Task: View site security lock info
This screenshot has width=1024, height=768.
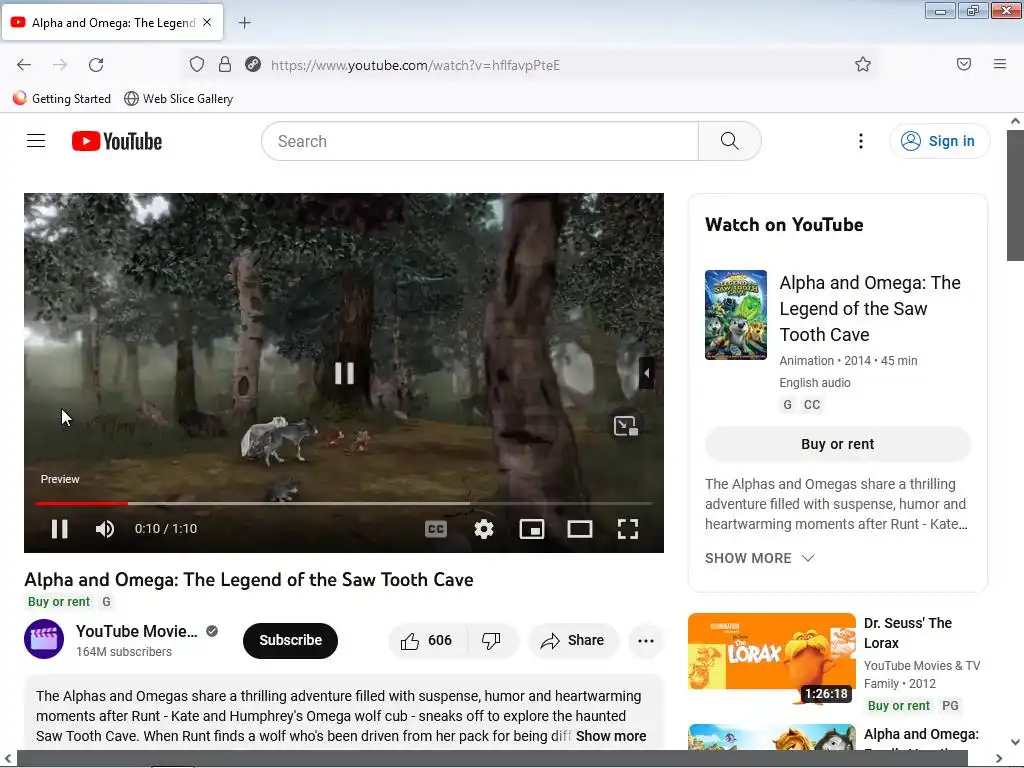Action: [x=225, y=64]
